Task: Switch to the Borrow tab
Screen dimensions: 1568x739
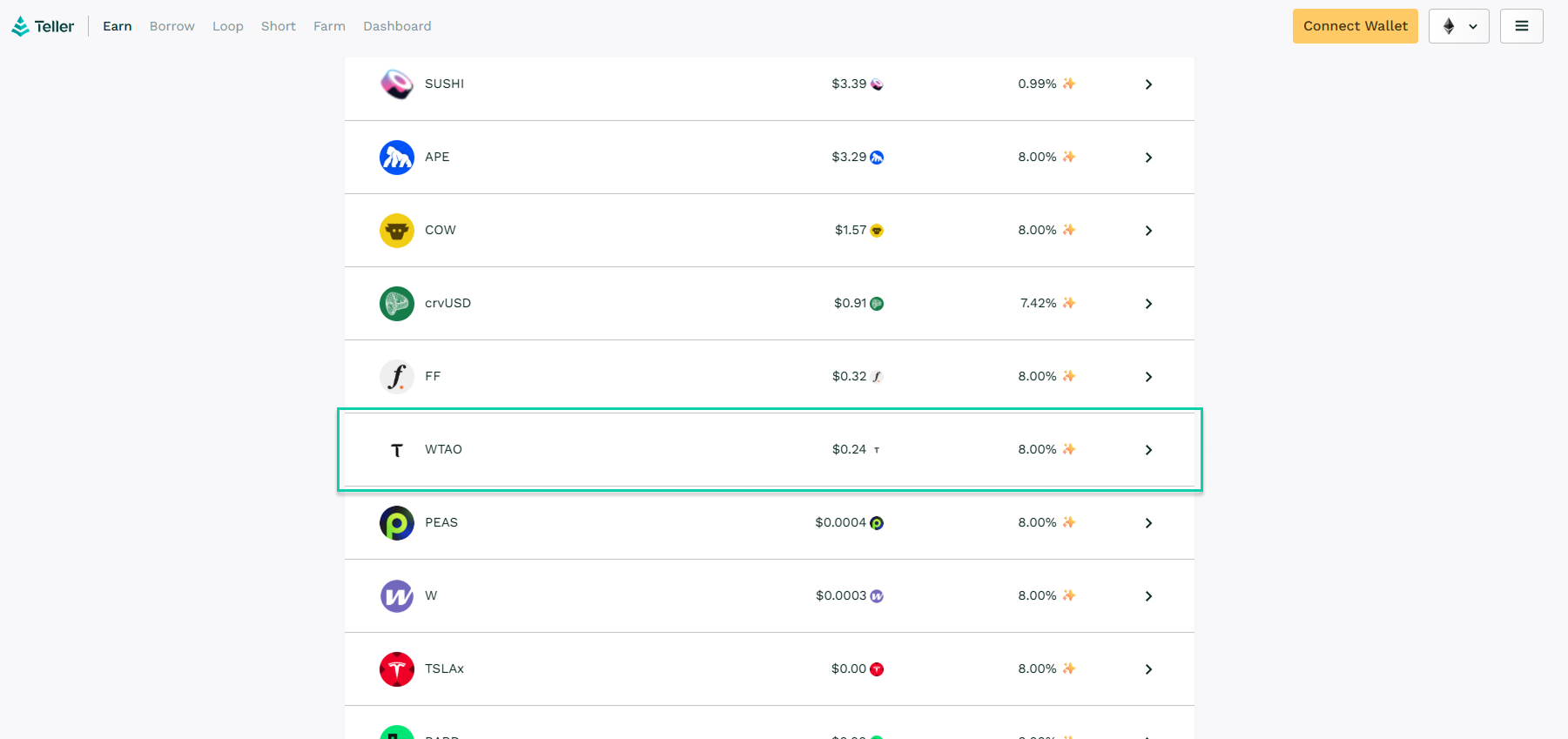Action: pyautogui.click(x=172, y=26)
